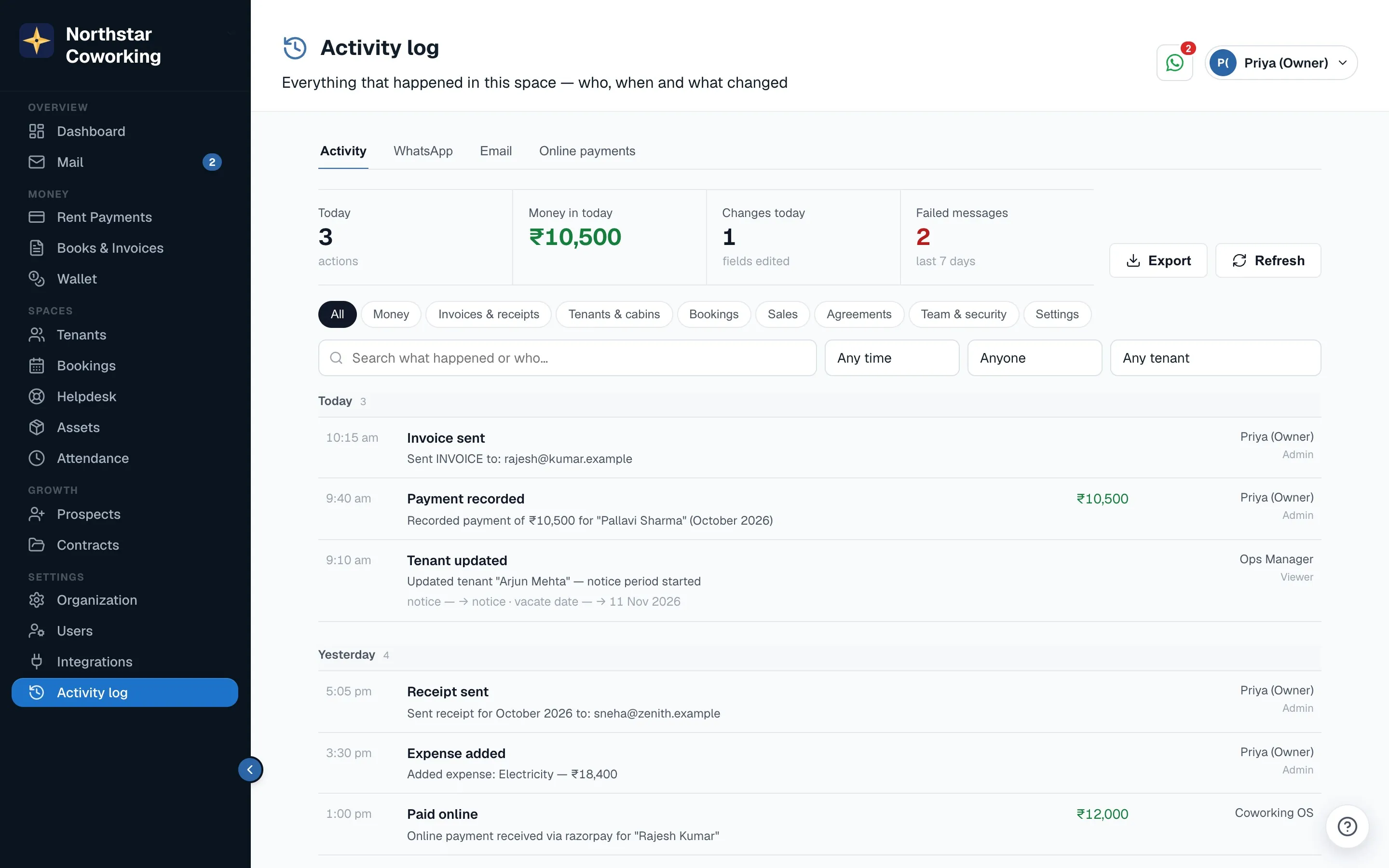Select the Invoices & receipts filter chip

coord(489,314)
